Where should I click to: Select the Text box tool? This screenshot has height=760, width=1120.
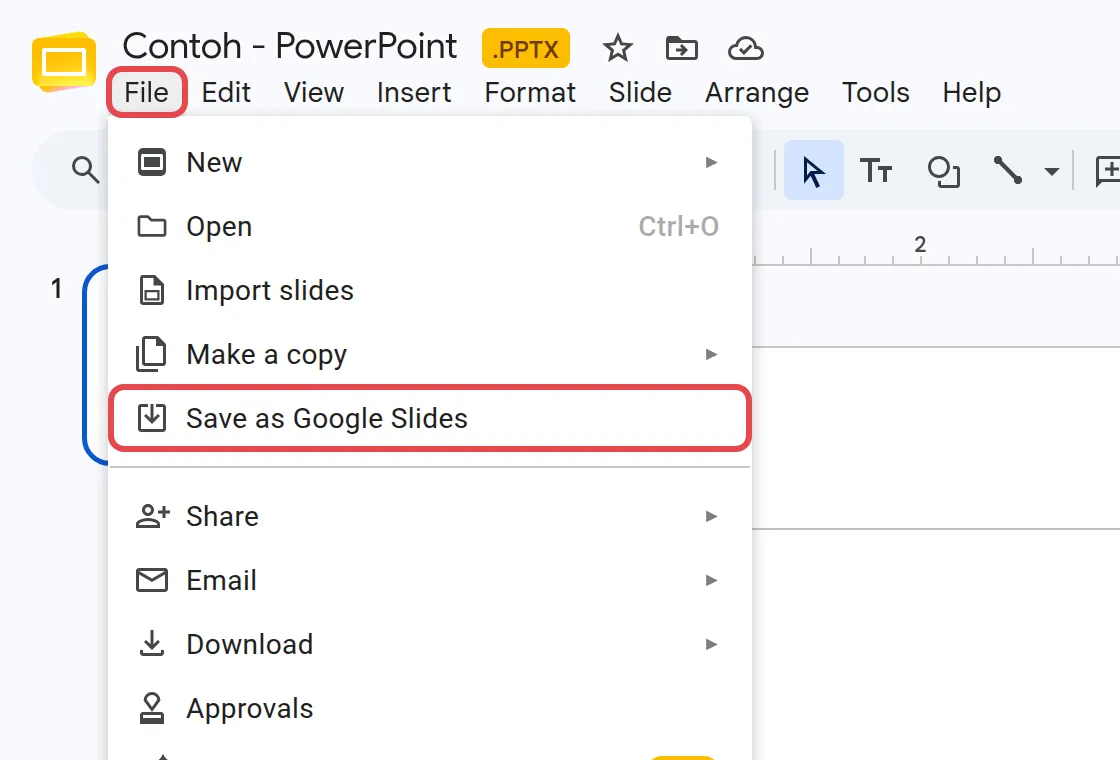876,171
